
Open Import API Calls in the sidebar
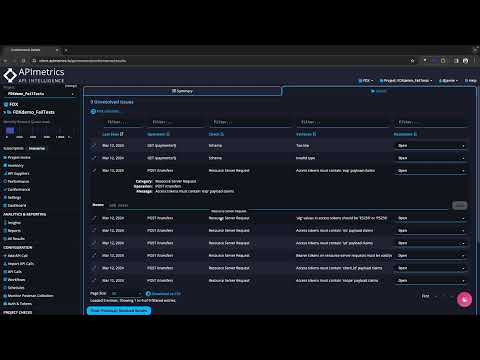(20, 264)
